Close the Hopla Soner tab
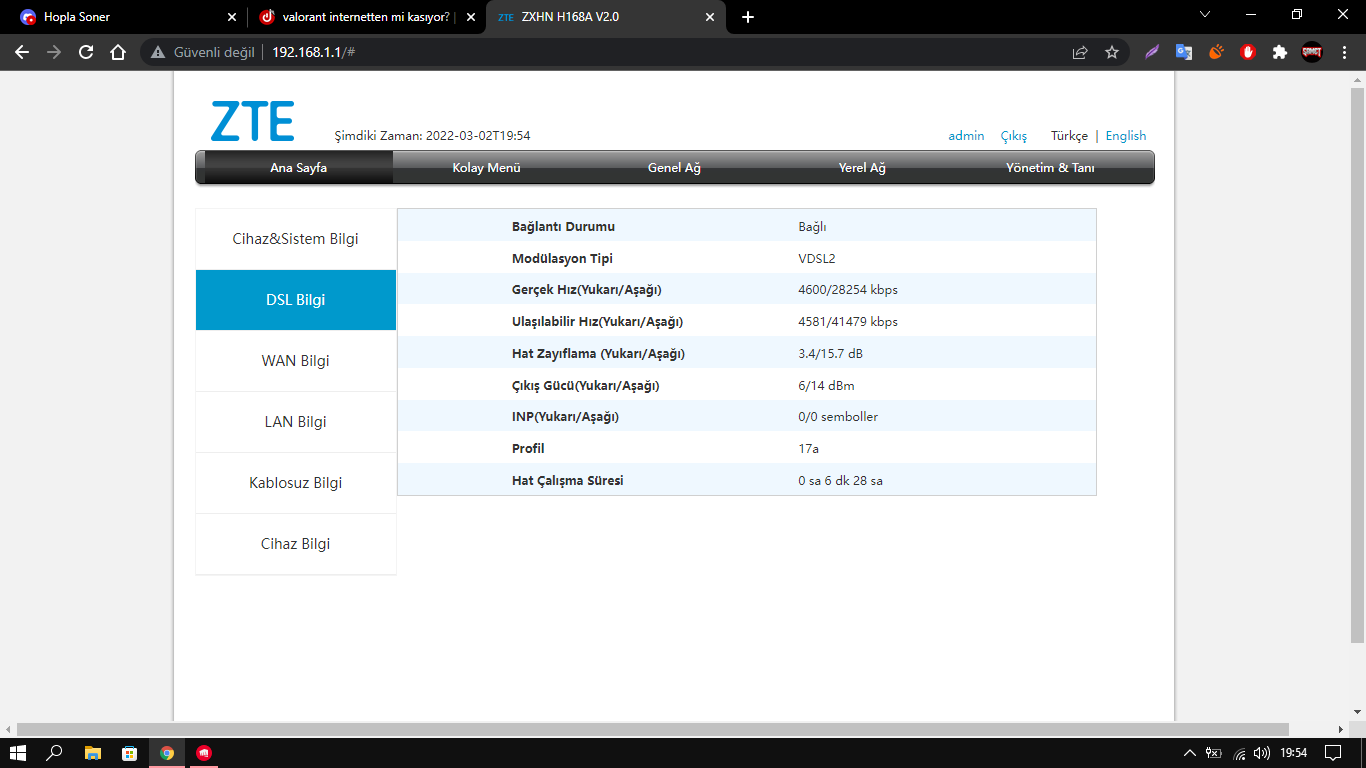Image resolution: width=1366 pixels, height=768 pixels. pyautogui.click(x=232, y=17)
